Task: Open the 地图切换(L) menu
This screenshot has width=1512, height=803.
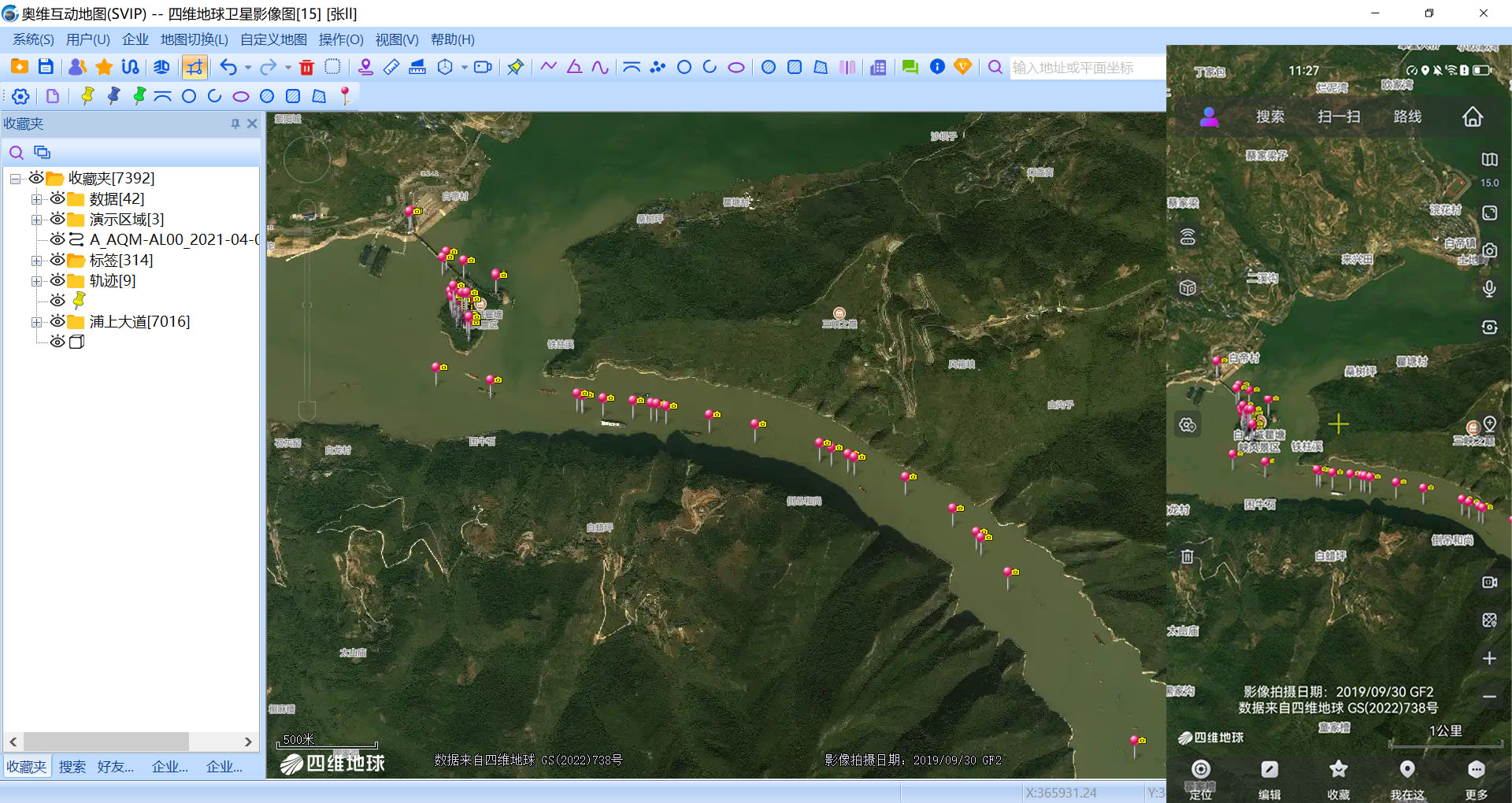Action: click(x=193, y=39)
